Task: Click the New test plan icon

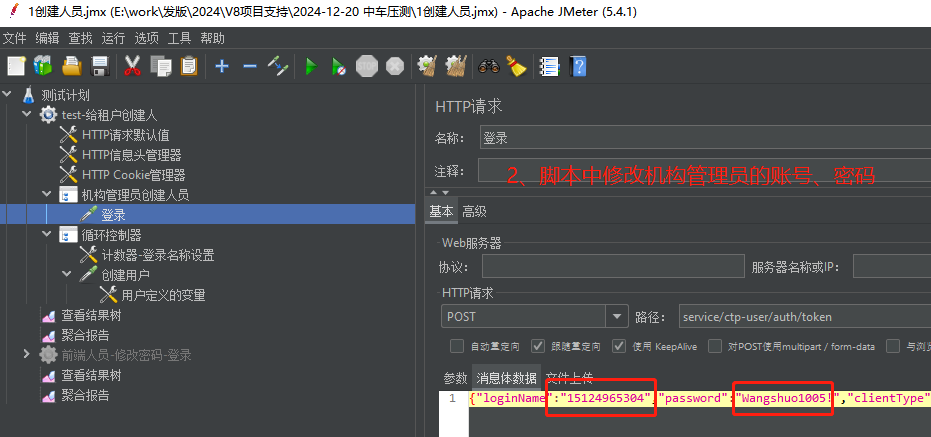Action: coord(17,65)
